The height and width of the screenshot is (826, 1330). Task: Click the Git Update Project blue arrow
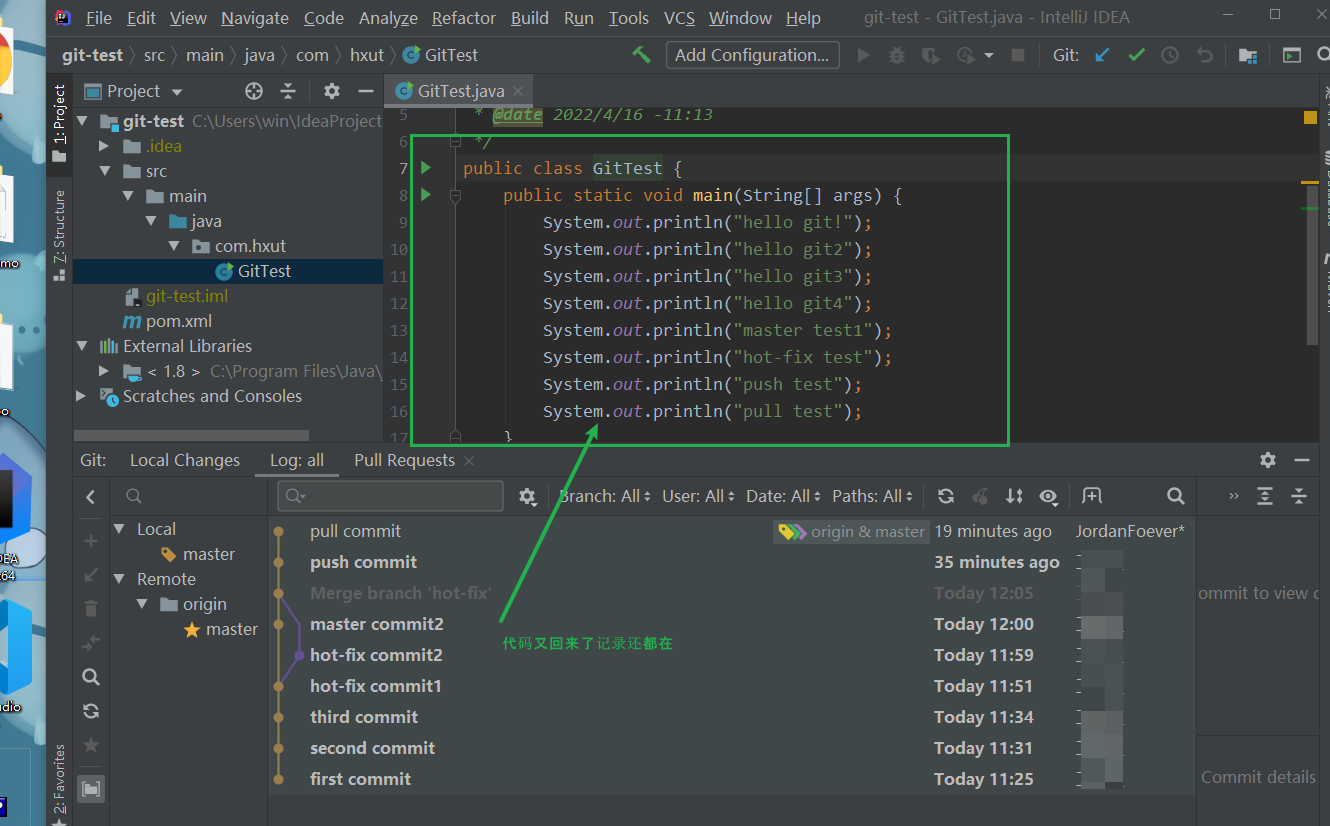coord(1102,55)
